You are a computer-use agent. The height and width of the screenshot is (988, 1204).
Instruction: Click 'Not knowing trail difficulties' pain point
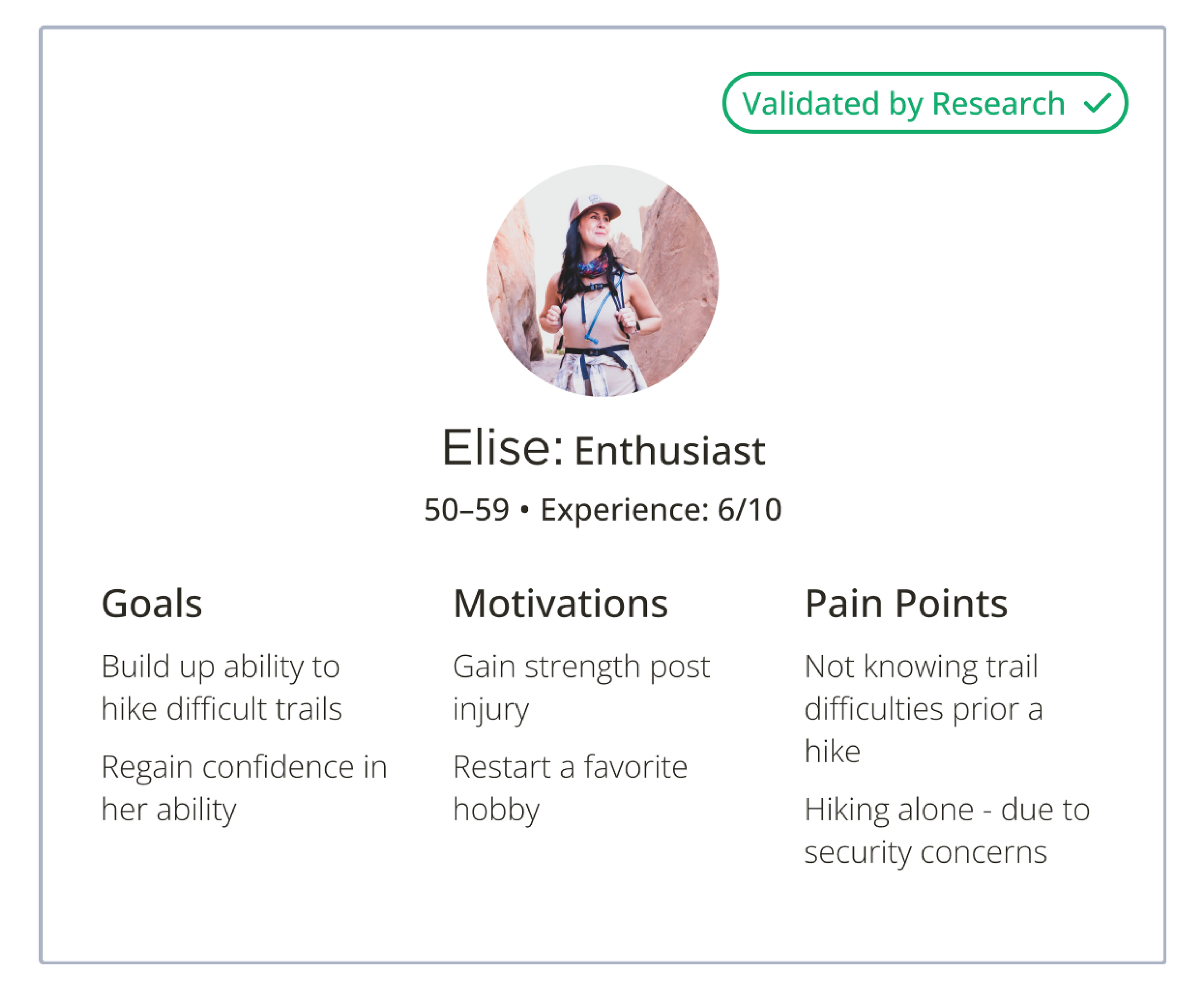coord(923,709)
